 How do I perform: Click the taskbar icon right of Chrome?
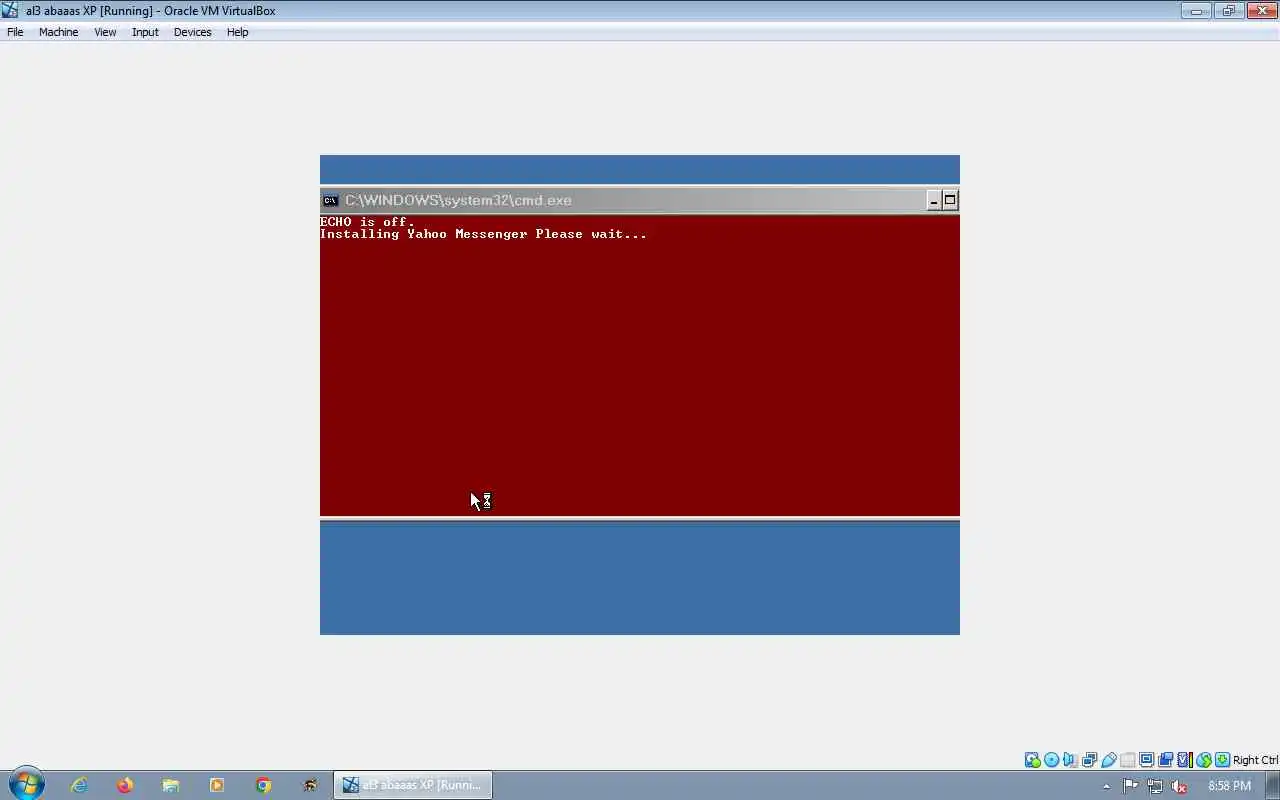pos(309,785)
